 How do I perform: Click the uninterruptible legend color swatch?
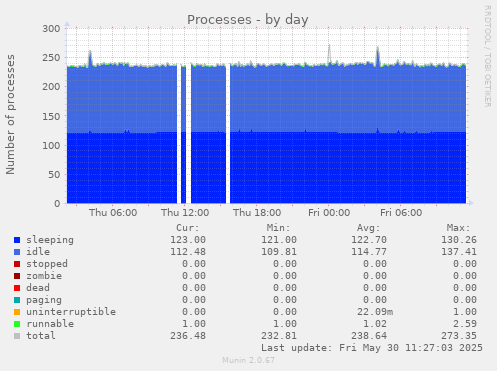(17, 312)
